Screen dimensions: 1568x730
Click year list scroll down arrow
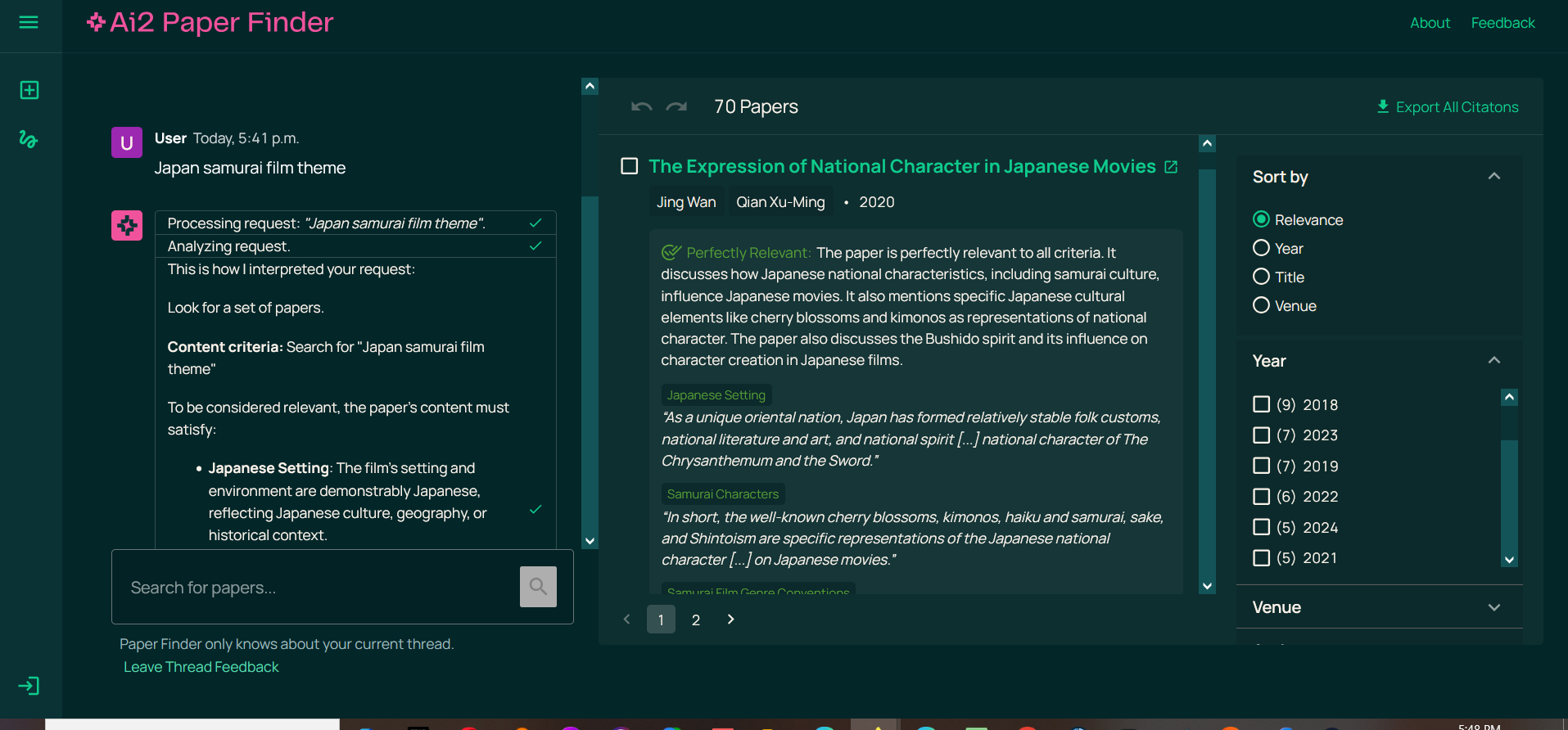(1509, 560)
